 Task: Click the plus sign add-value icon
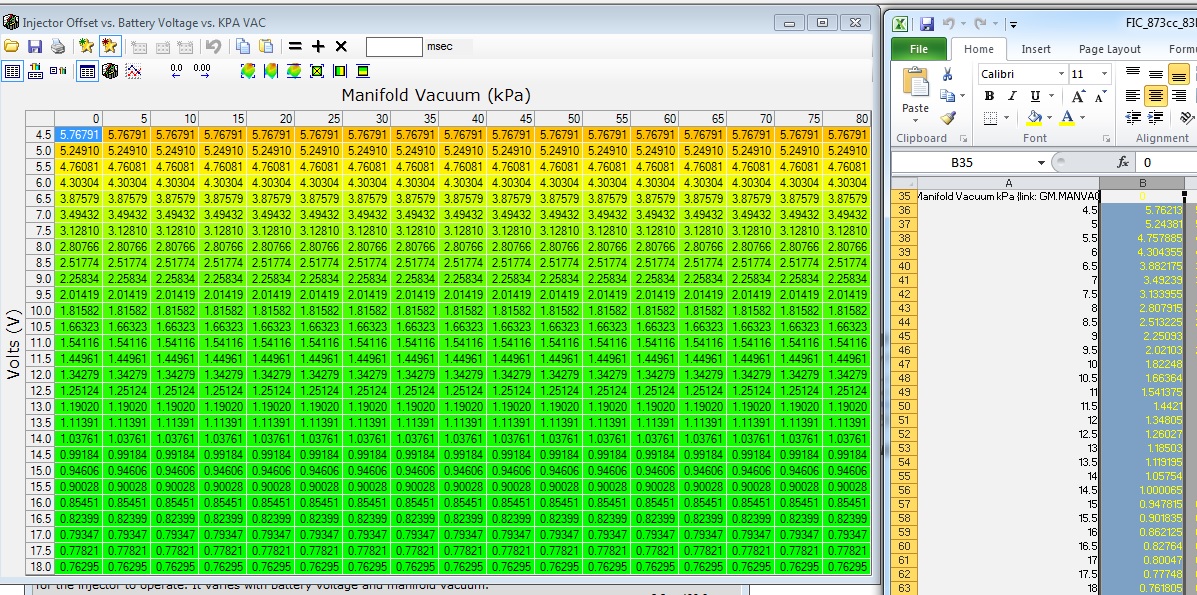pos(318,46)
